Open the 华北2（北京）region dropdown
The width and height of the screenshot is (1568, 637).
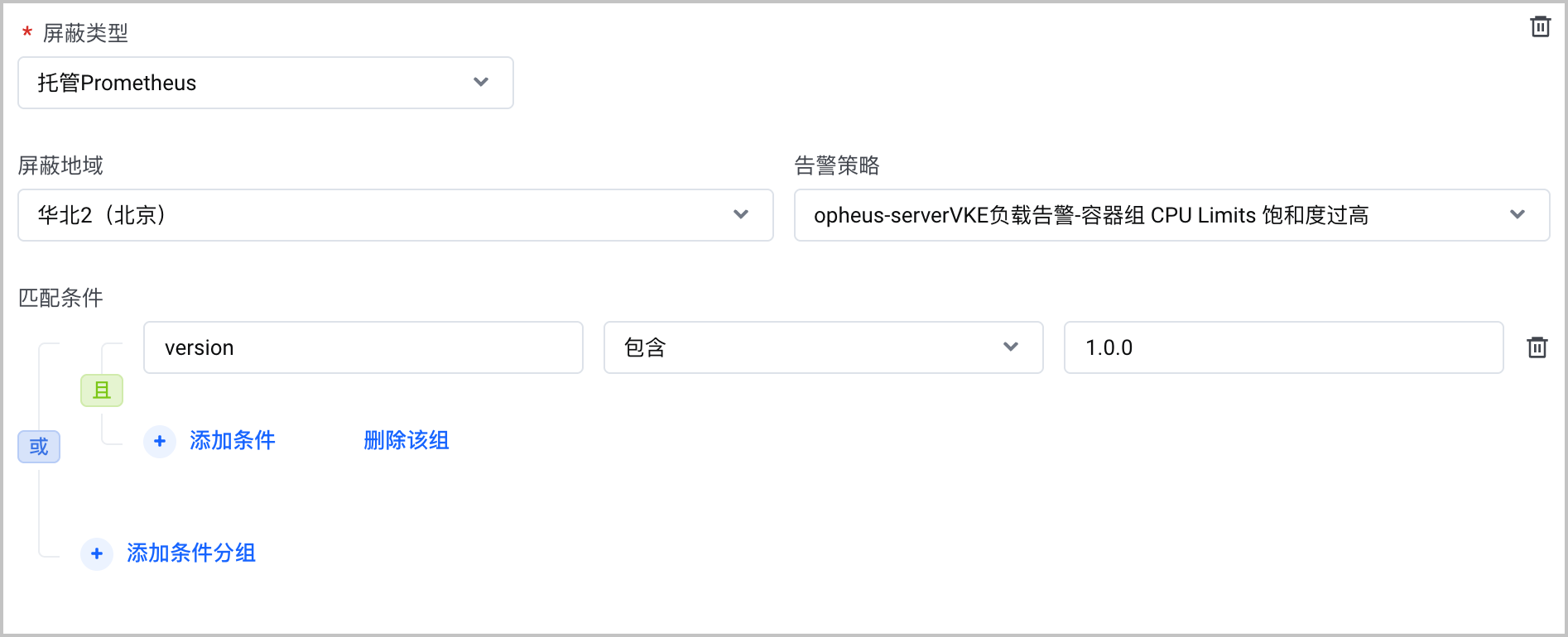click(396, 215)
